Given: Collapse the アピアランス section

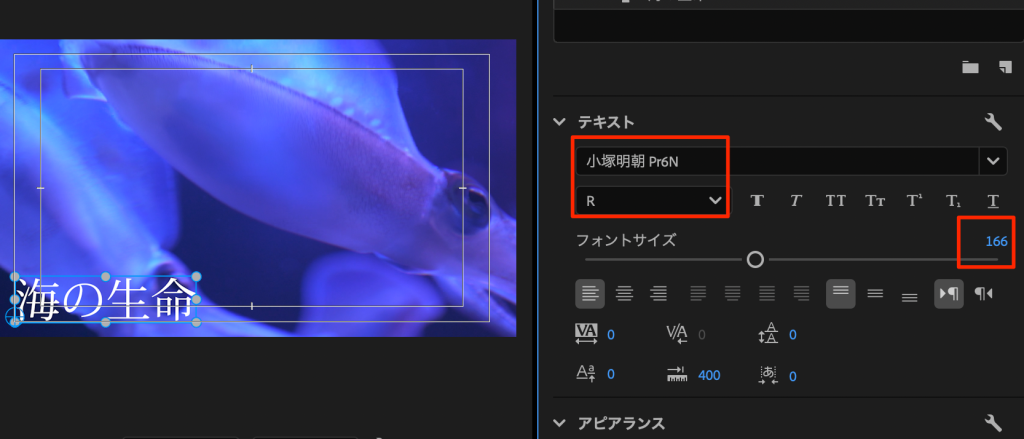Looking at the screenshot, I should tap(560, 423).
